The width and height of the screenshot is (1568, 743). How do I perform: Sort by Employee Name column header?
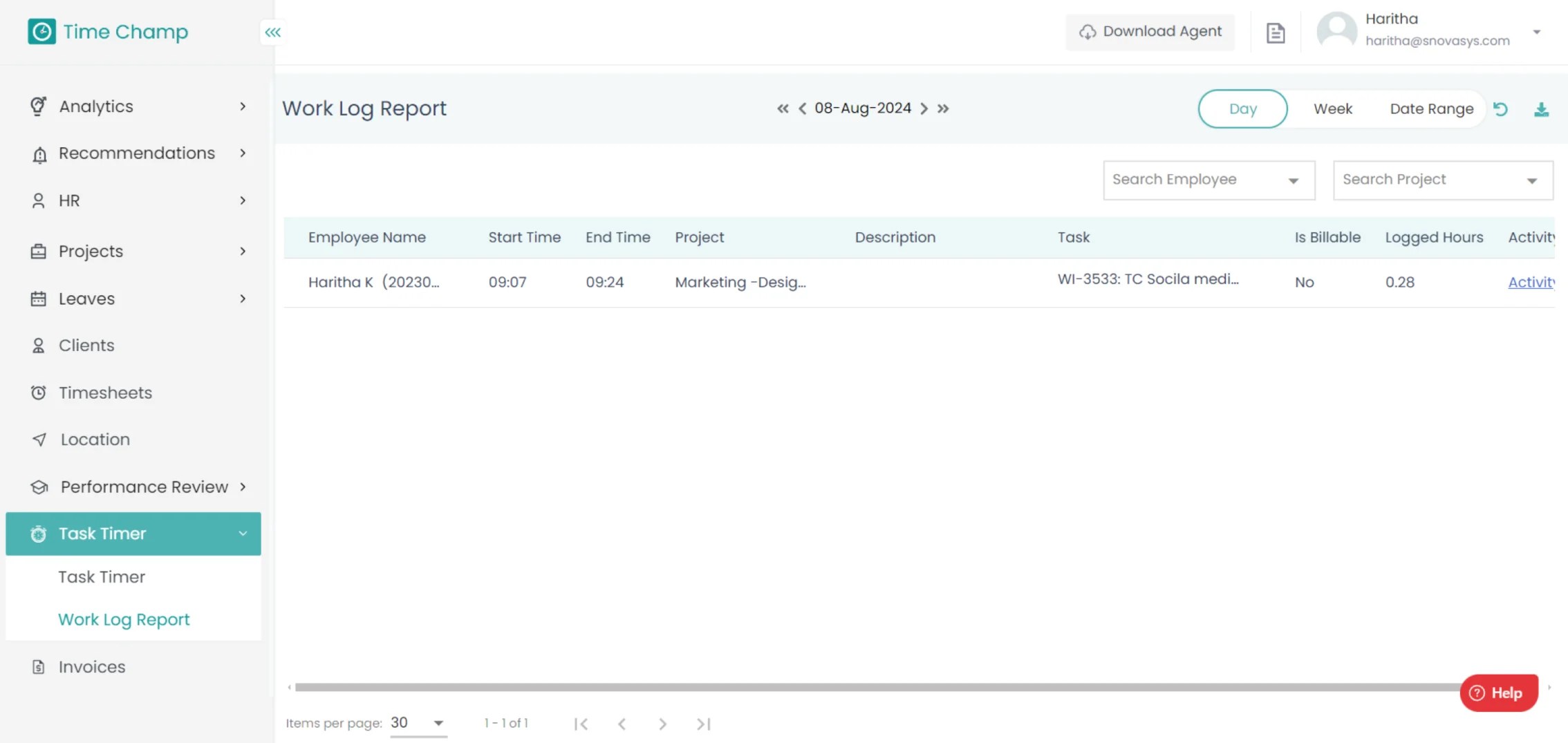click(x=367, y=237)
